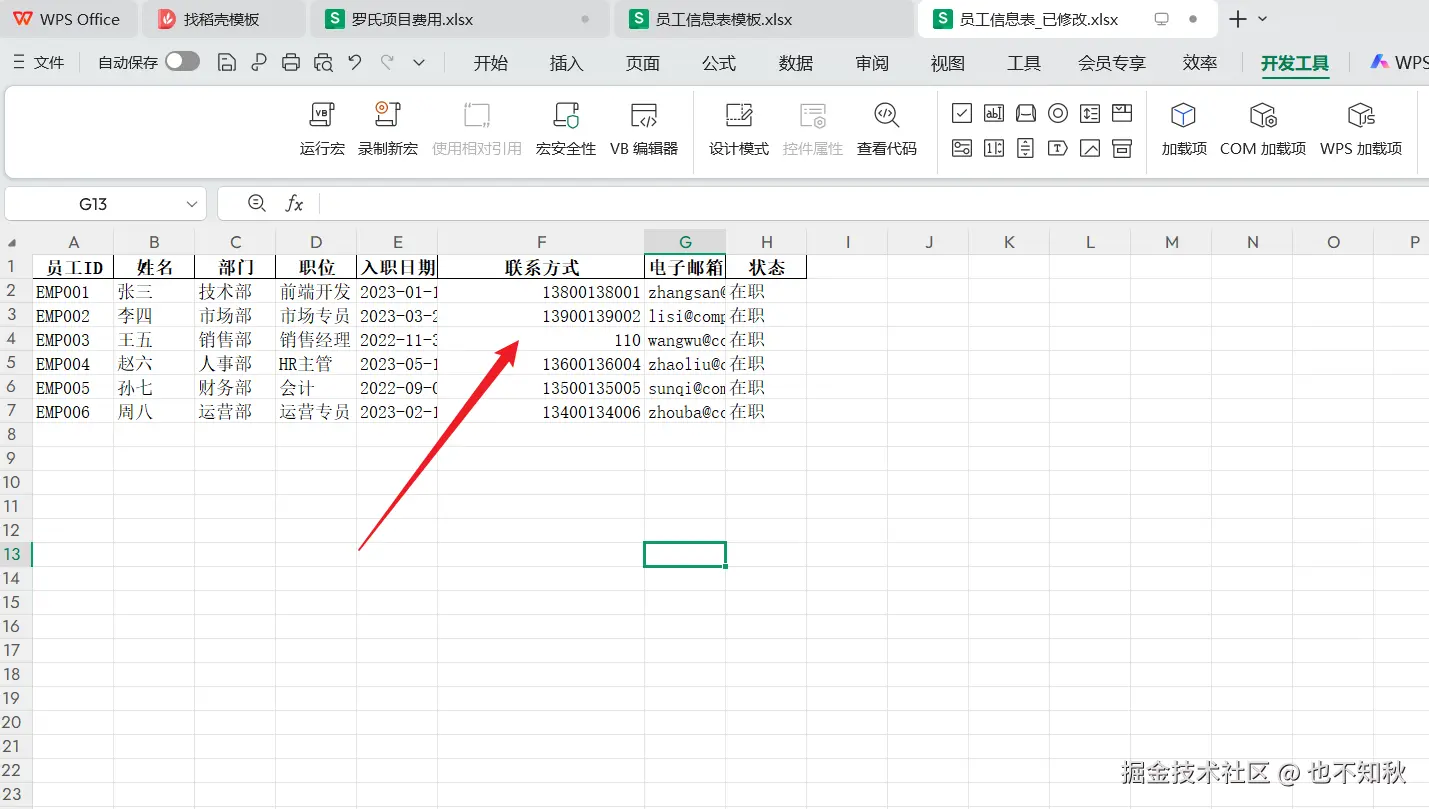The height and width of the screenshot is (809, 1429).
Task: Switch to the 罗氏项目费用.xlsx document tab
Action: [x=460, y=19]
